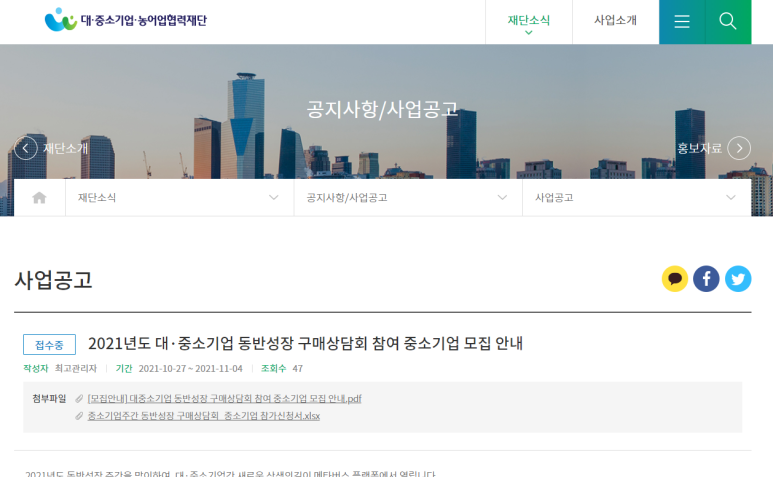Go to the home icon in breadcrumb
This screenshot has width=773, height=477.
pyautogui.click(x=39, y=198)
